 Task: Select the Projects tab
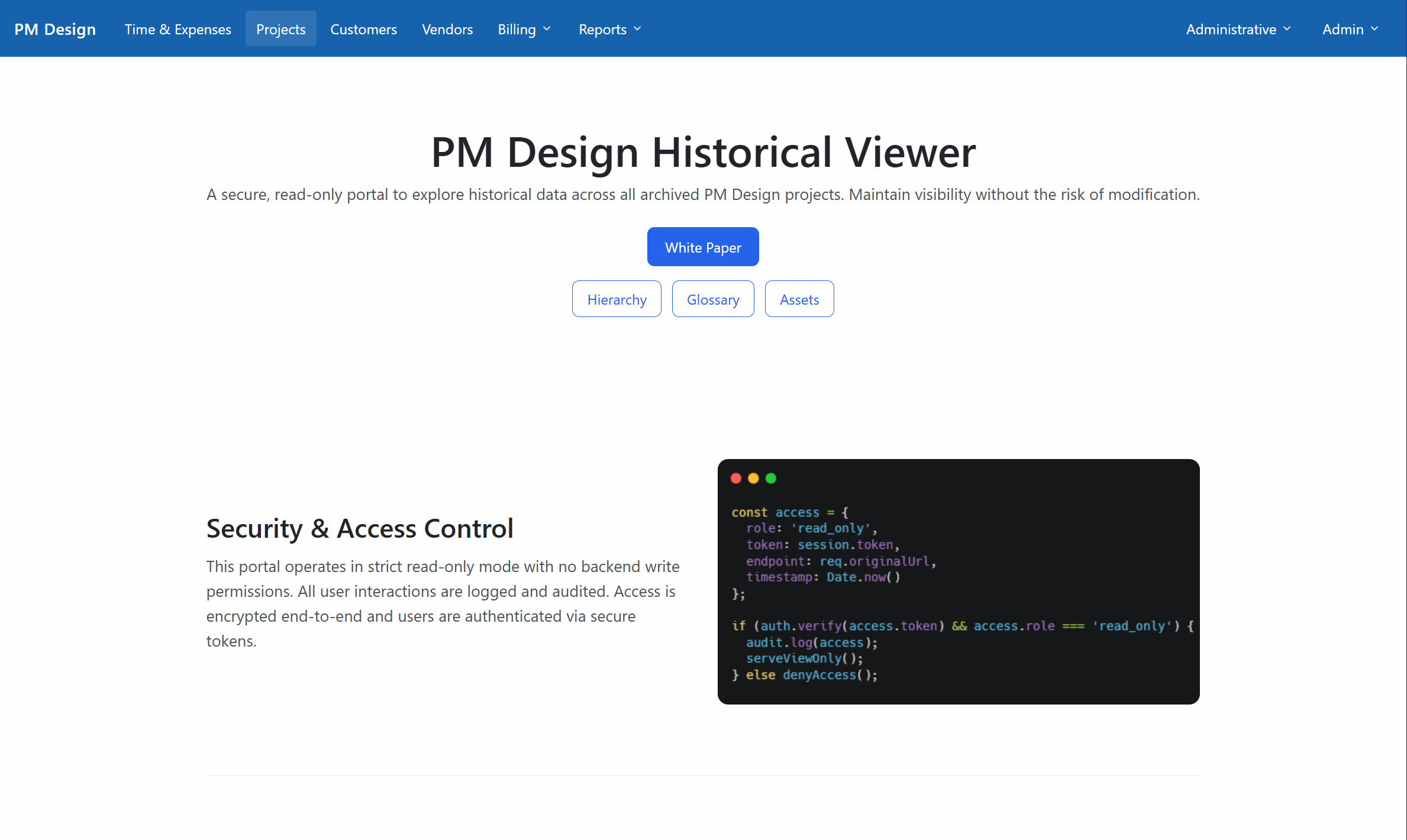click(280, 28)
